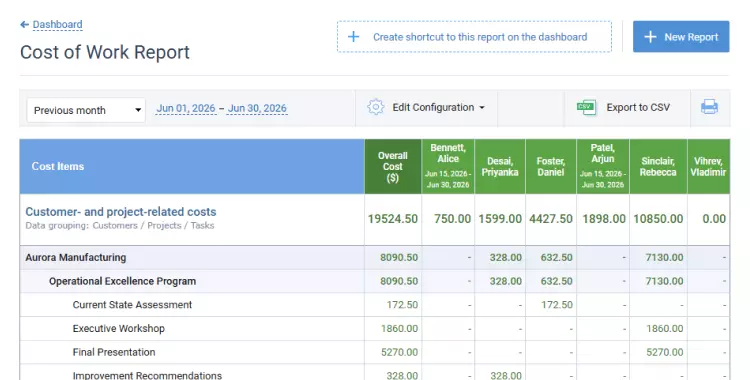Click Desai total 1599.00
This screenshot has width=750, height=380.
[500, 219]
